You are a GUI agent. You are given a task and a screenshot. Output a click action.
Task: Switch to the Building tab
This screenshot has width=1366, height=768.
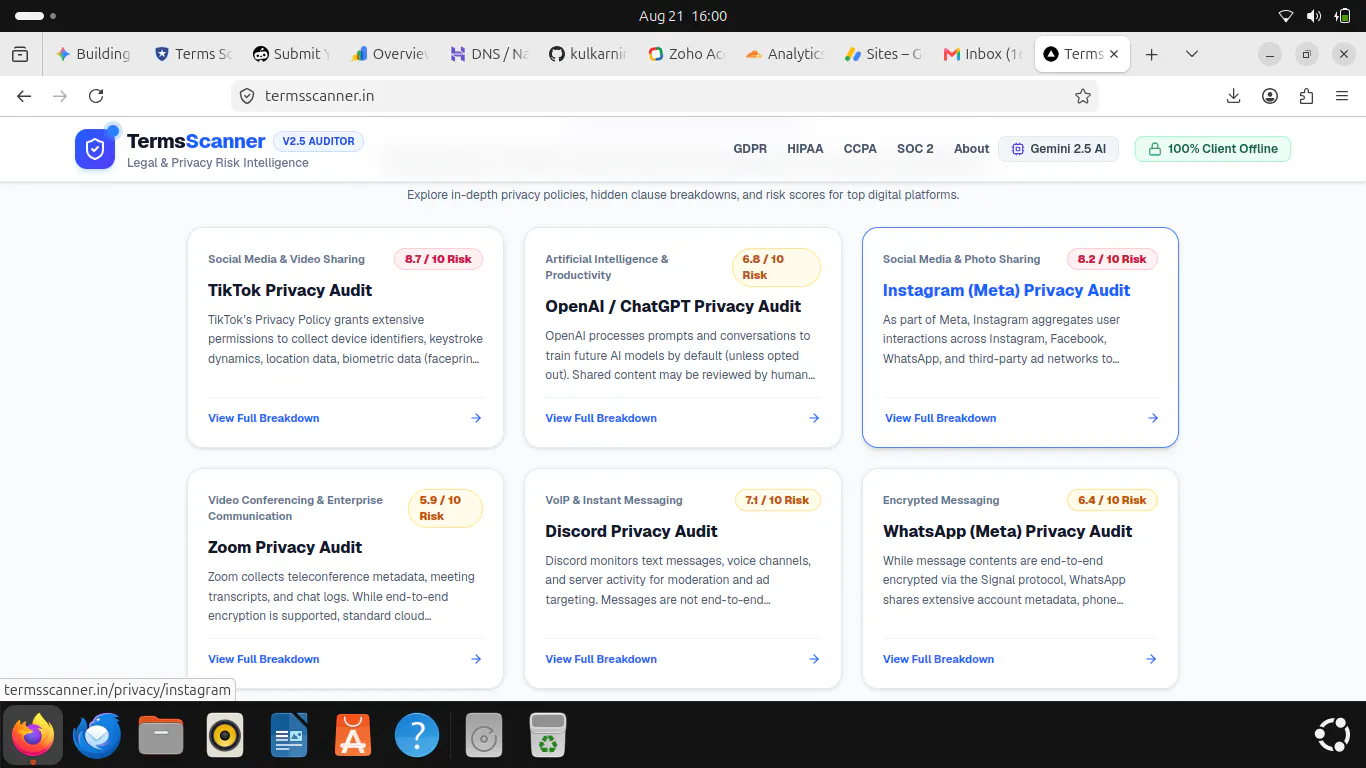click(93, 54)
